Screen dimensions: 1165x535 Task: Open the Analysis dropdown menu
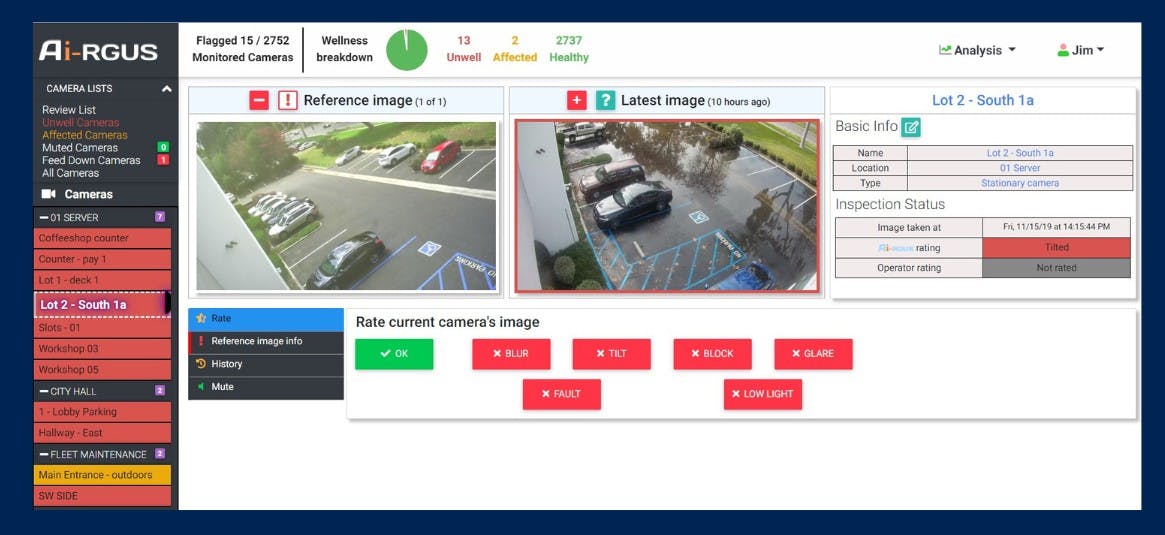(977, 50)
